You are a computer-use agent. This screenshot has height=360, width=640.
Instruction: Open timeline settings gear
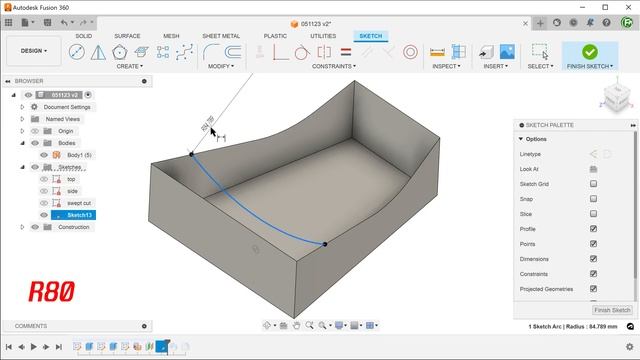(629, 347)
